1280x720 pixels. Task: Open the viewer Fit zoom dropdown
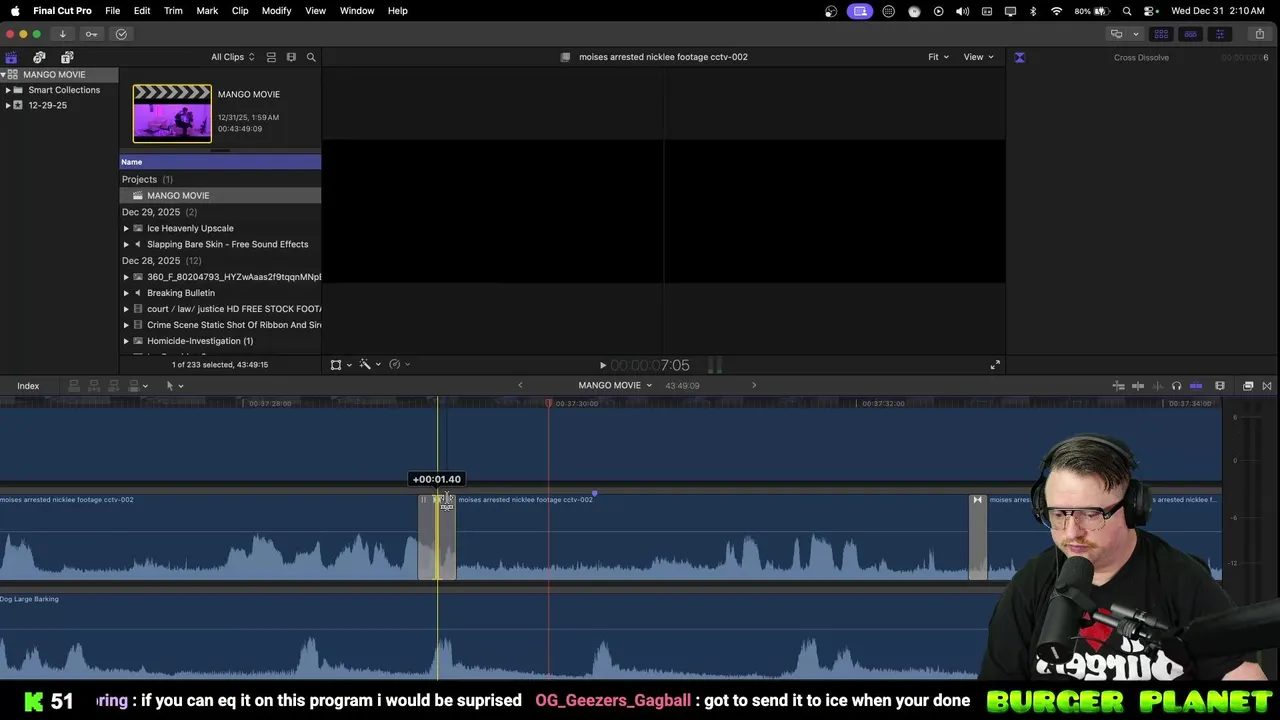(938, 57)
